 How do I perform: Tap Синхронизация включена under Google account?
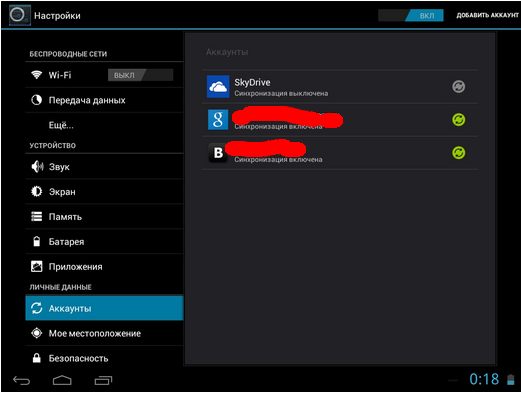pos(278,127)
